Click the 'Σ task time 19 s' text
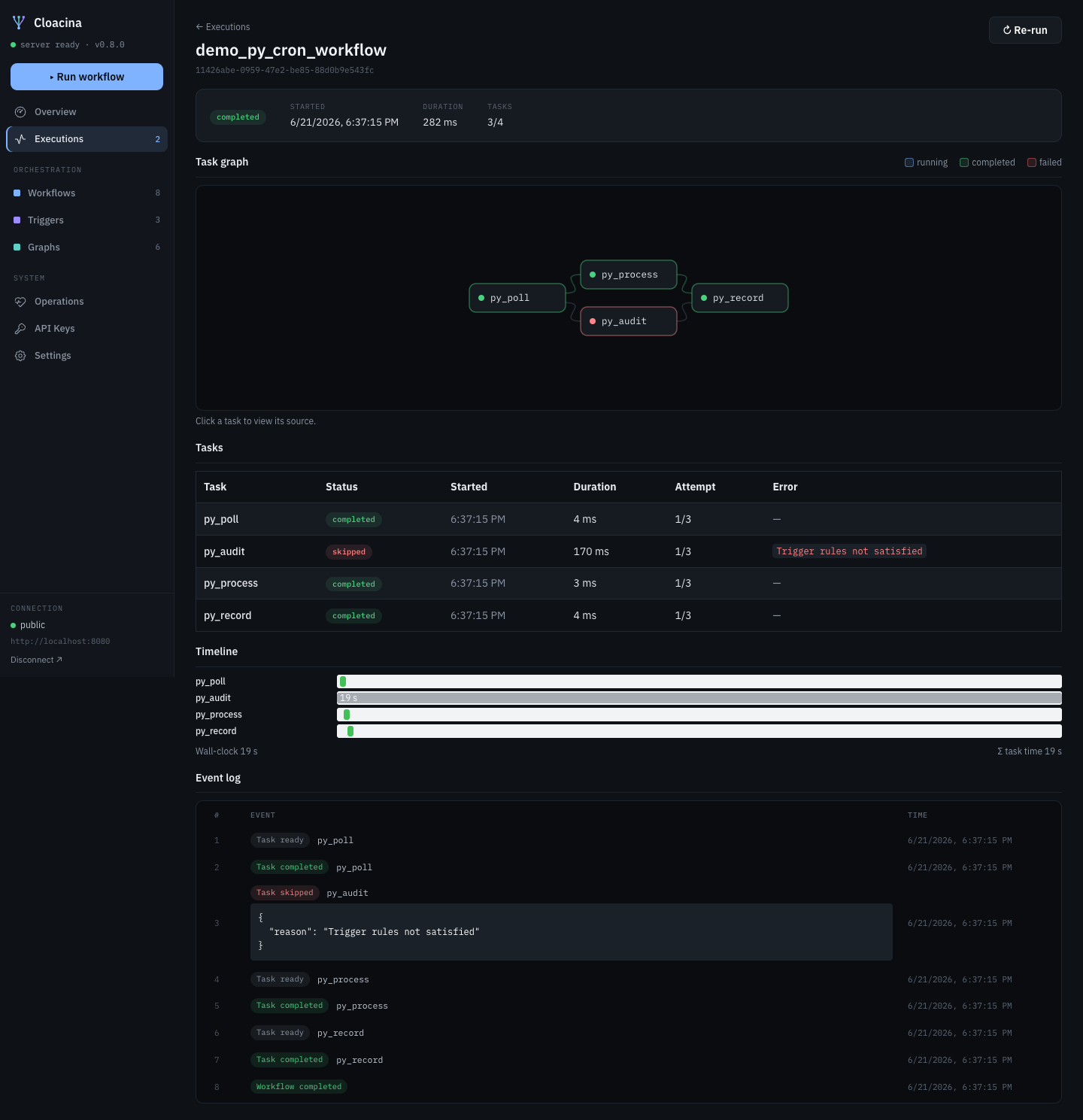This screenshot has width=1083, height=1120. [x=1029, y=751]
